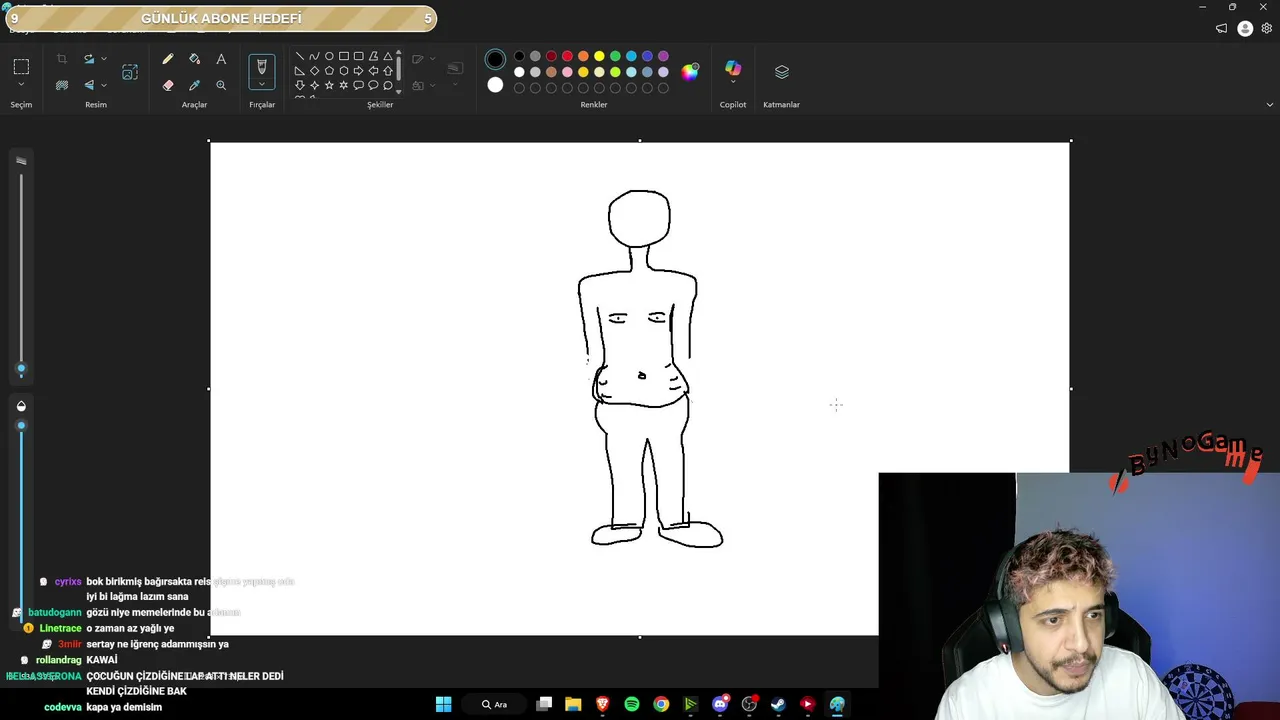The image size is (1280, 720).
Task: Choose the straight line shape
Action: click(299, 56)
